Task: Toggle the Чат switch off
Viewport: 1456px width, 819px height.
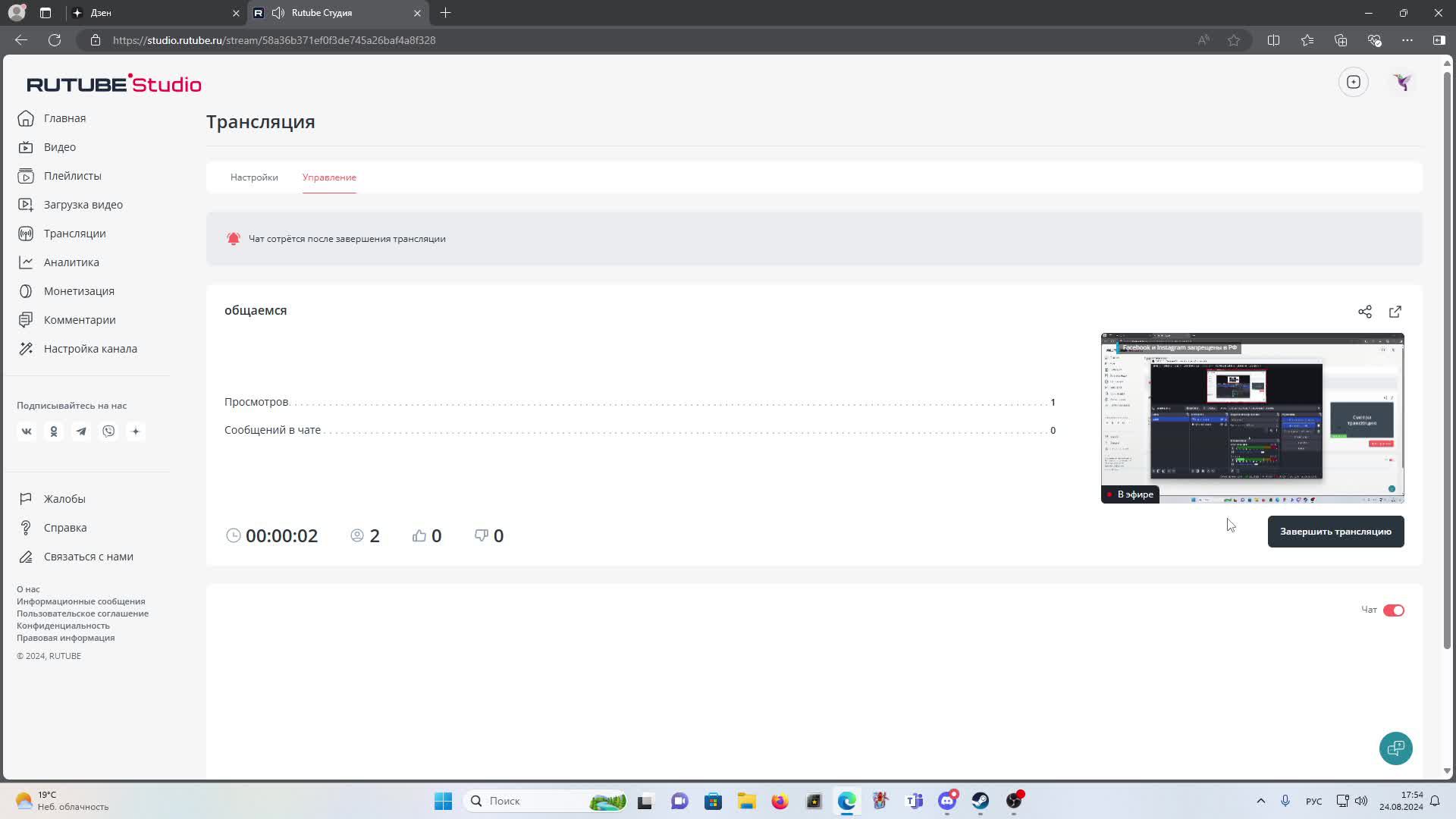Action: (1393, 610)
